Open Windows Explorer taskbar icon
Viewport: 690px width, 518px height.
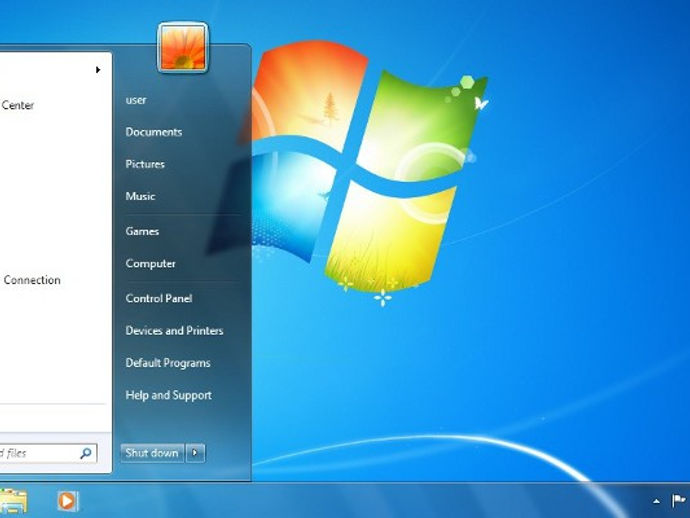tap(13, 501)
